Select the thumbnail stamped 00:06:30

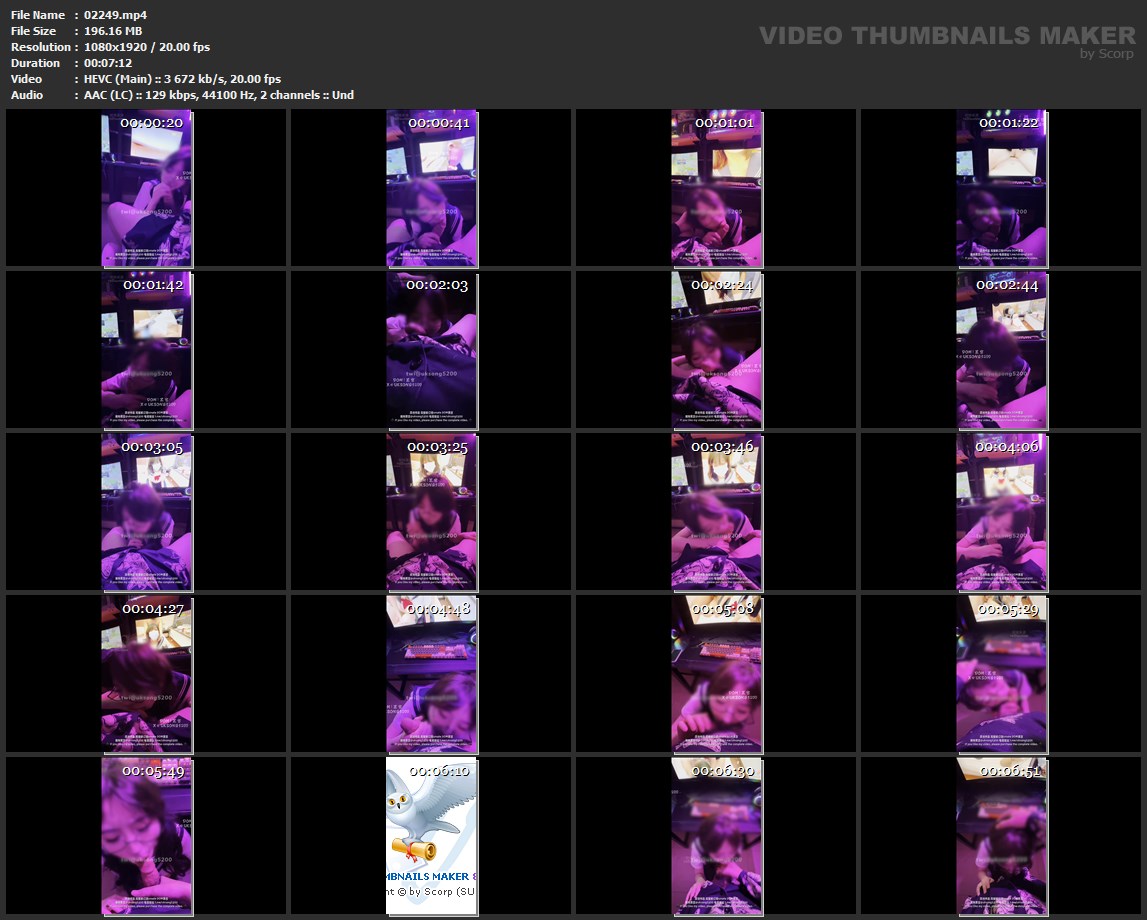[717, 837]
